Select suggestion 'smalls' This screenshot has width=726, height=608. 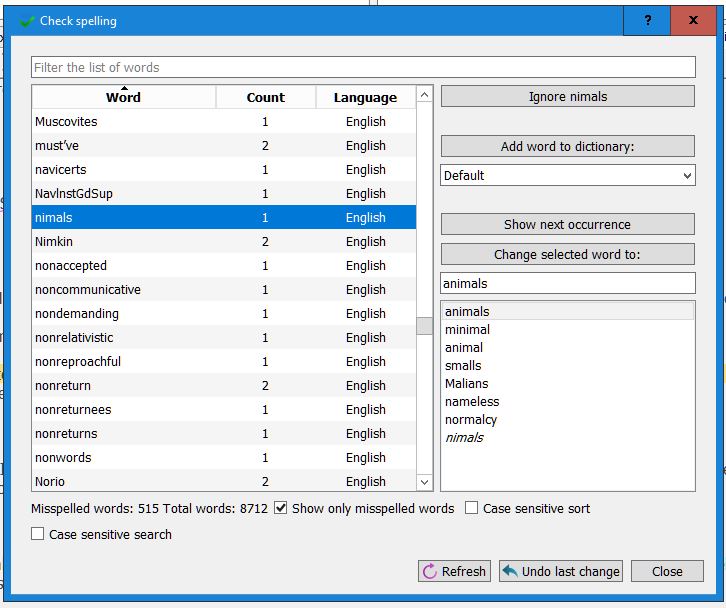click(x=568, y=366)
